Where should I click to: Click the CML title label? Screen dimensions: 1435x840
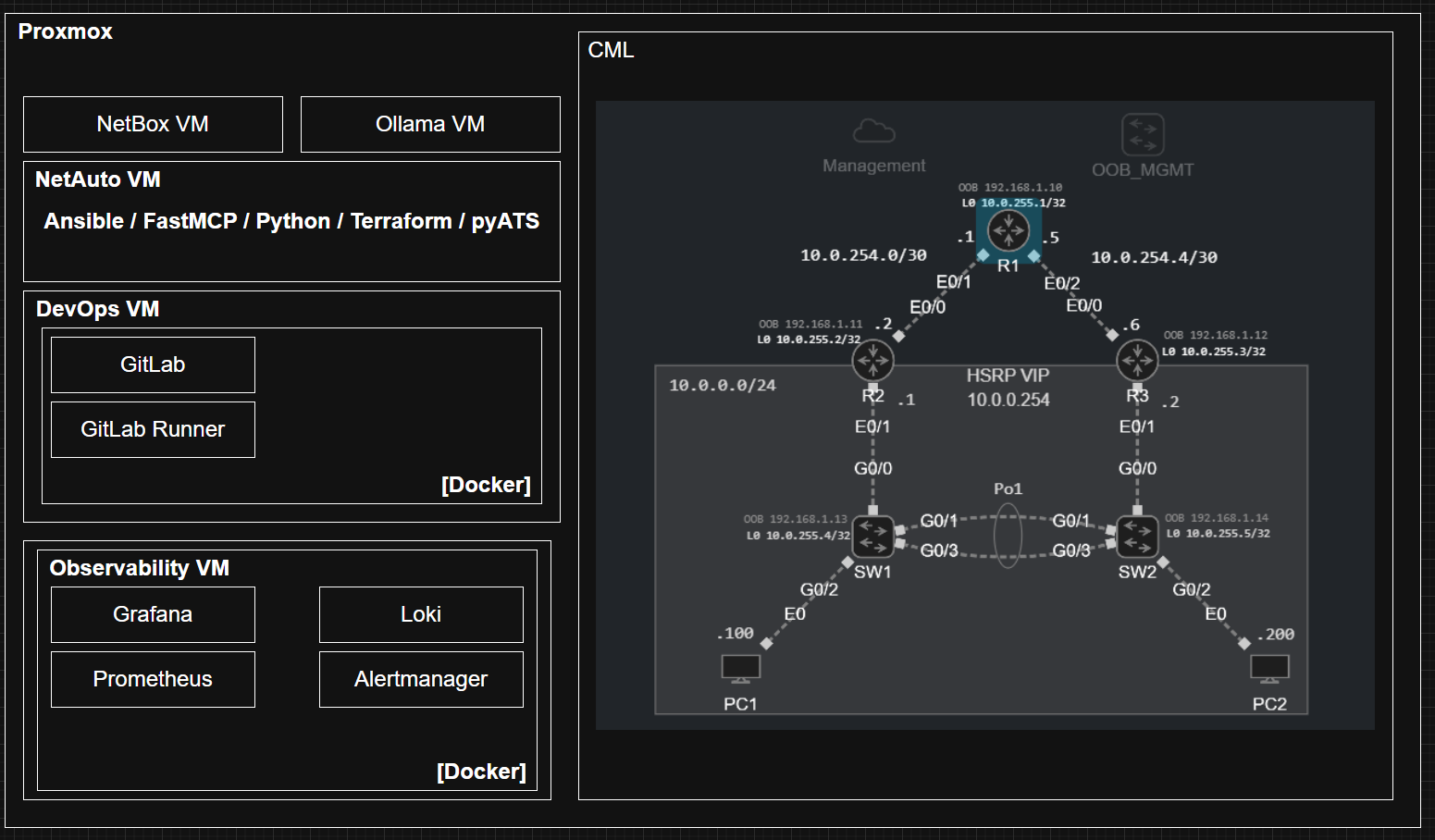611,50
